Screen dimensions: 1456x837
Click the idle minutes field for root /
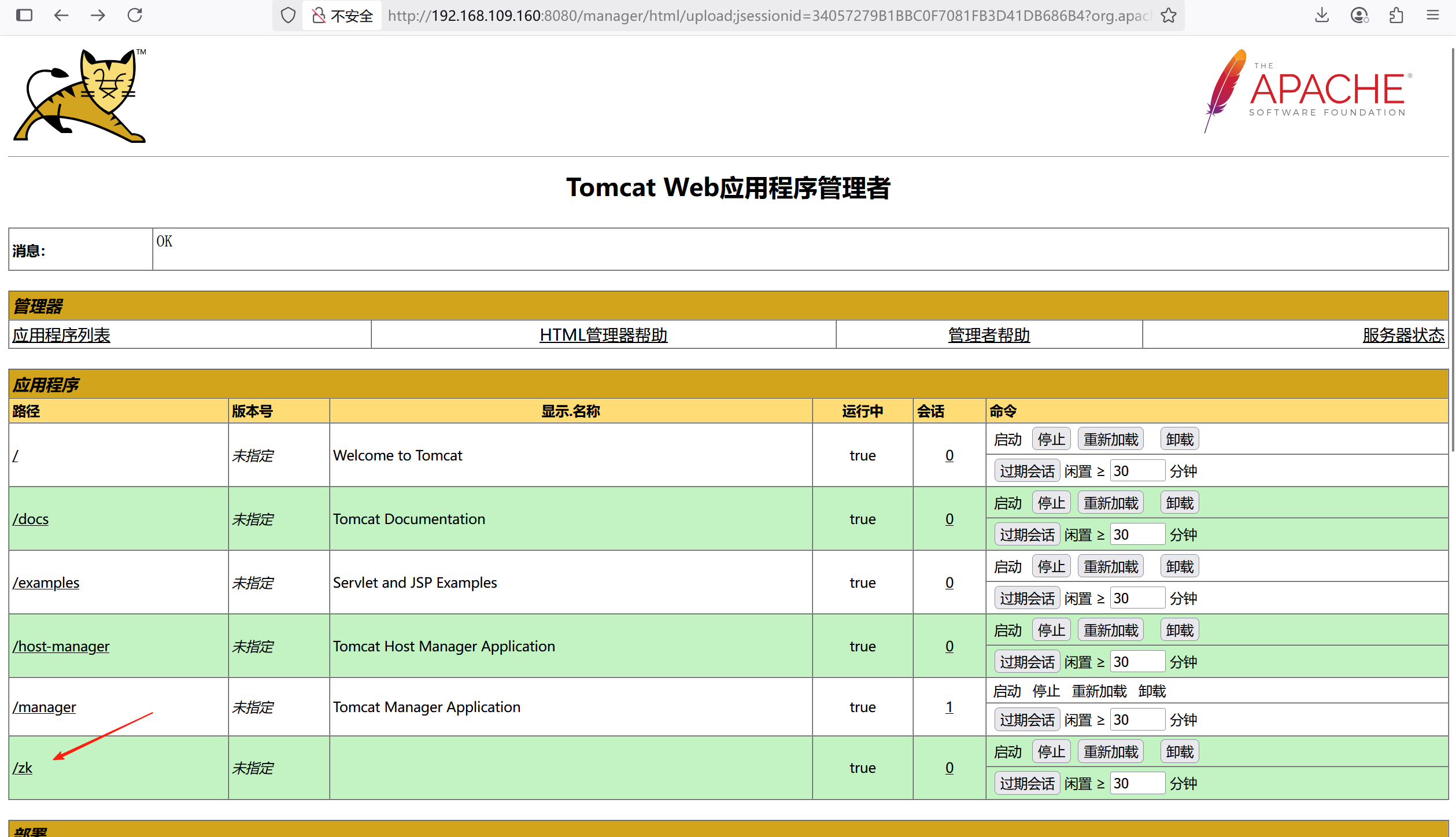(x=1137, y=471)
